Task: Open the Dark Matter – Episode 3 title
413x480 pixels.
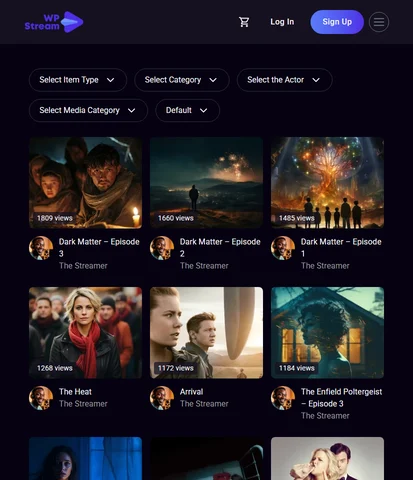Action: coord(99,248)
